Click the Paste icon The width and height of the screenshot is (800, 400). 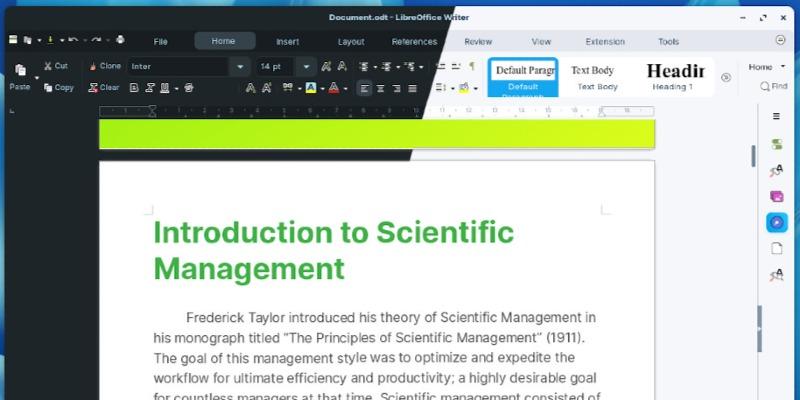point(19,70)
